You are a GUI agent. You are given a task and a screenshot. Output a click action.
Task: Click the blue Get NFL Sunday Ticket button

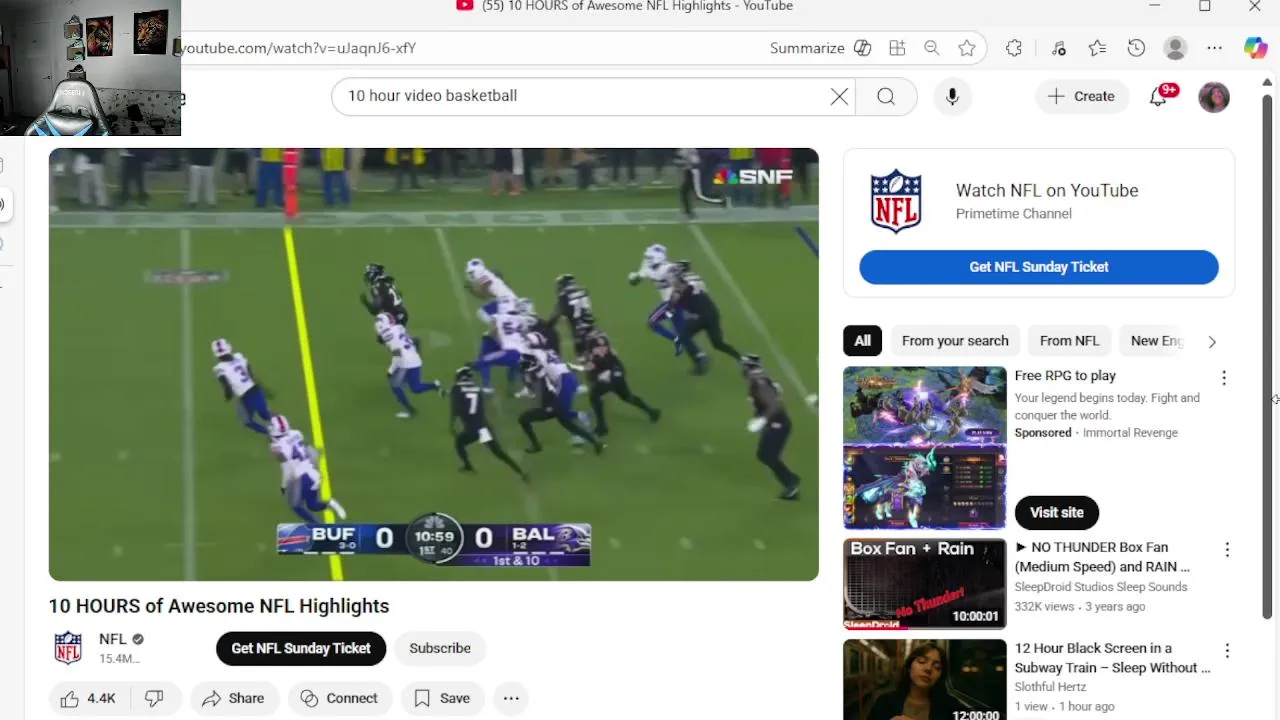tap(1039, 267)
